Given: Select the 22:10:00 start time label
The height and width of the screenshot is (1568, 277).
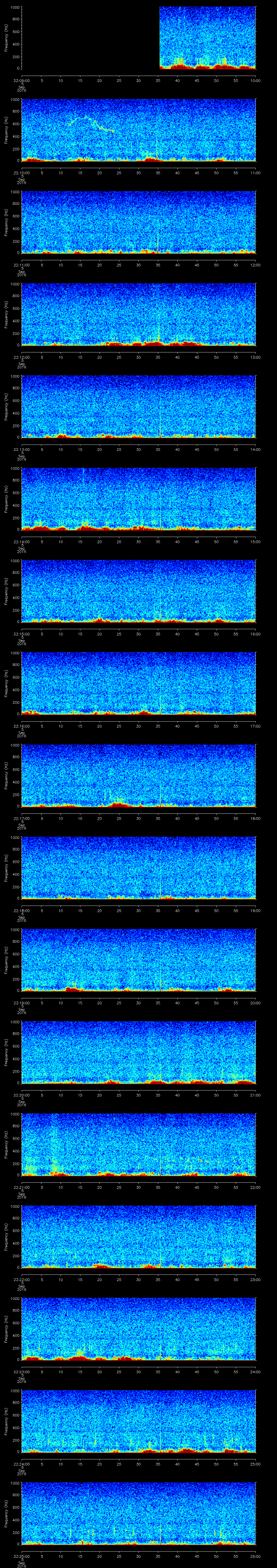Looking at the screenshot, I should tap(21, 172).
